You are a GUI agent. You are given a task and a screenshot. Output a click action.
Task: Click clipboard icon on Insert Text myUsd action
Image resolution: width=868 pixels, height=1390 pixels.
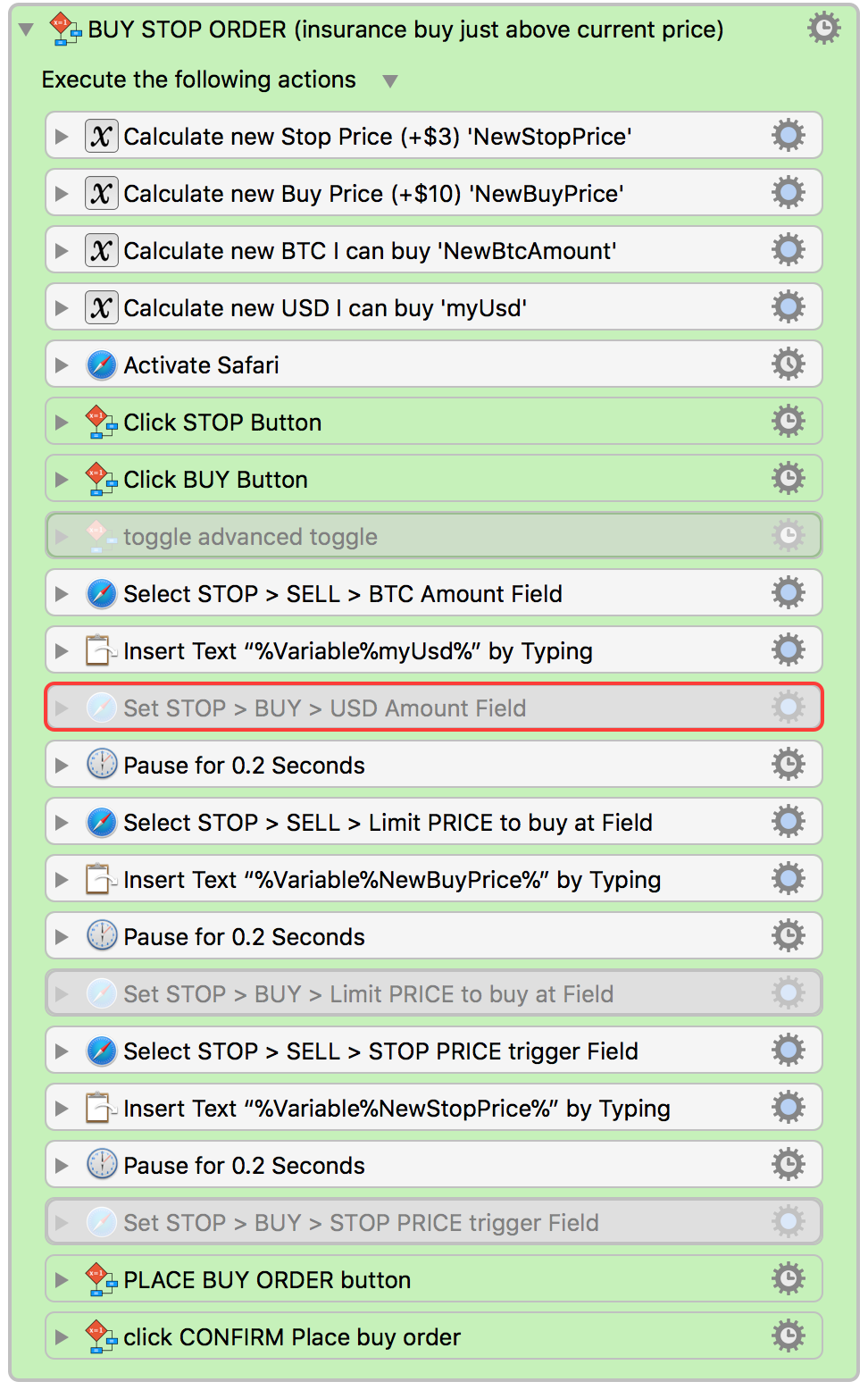click(101, 651)
